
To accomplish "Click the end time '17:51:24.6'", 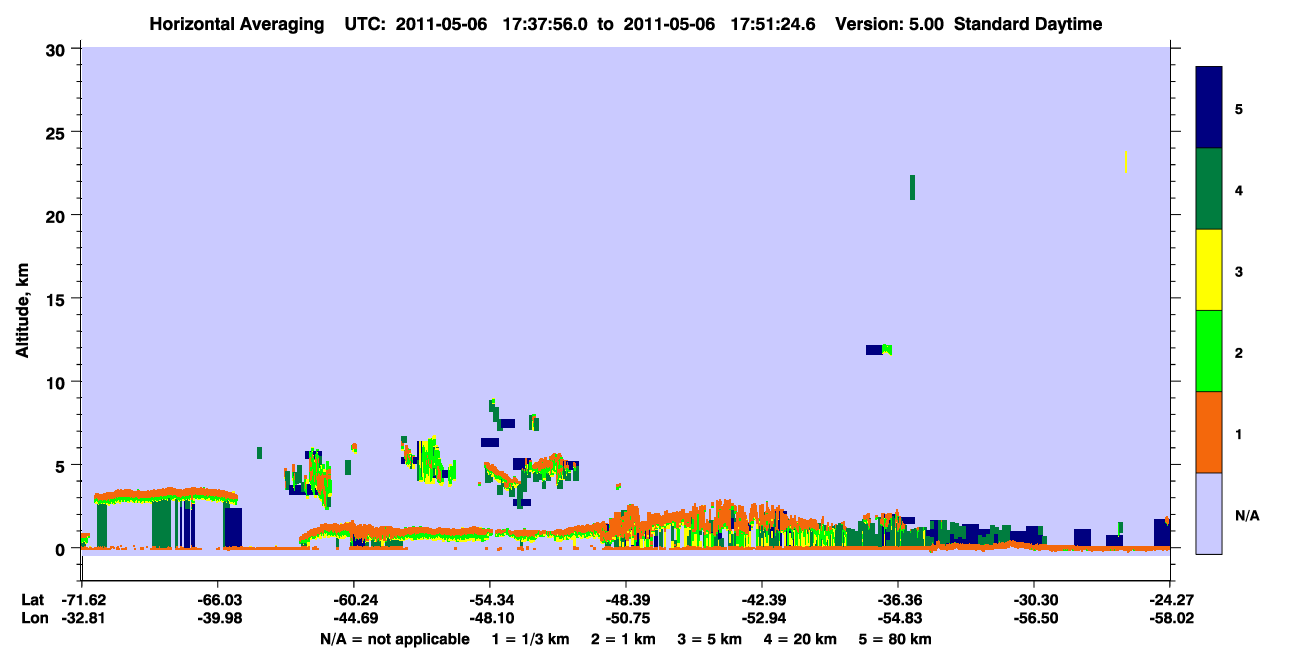I will (x=773, y=24).
